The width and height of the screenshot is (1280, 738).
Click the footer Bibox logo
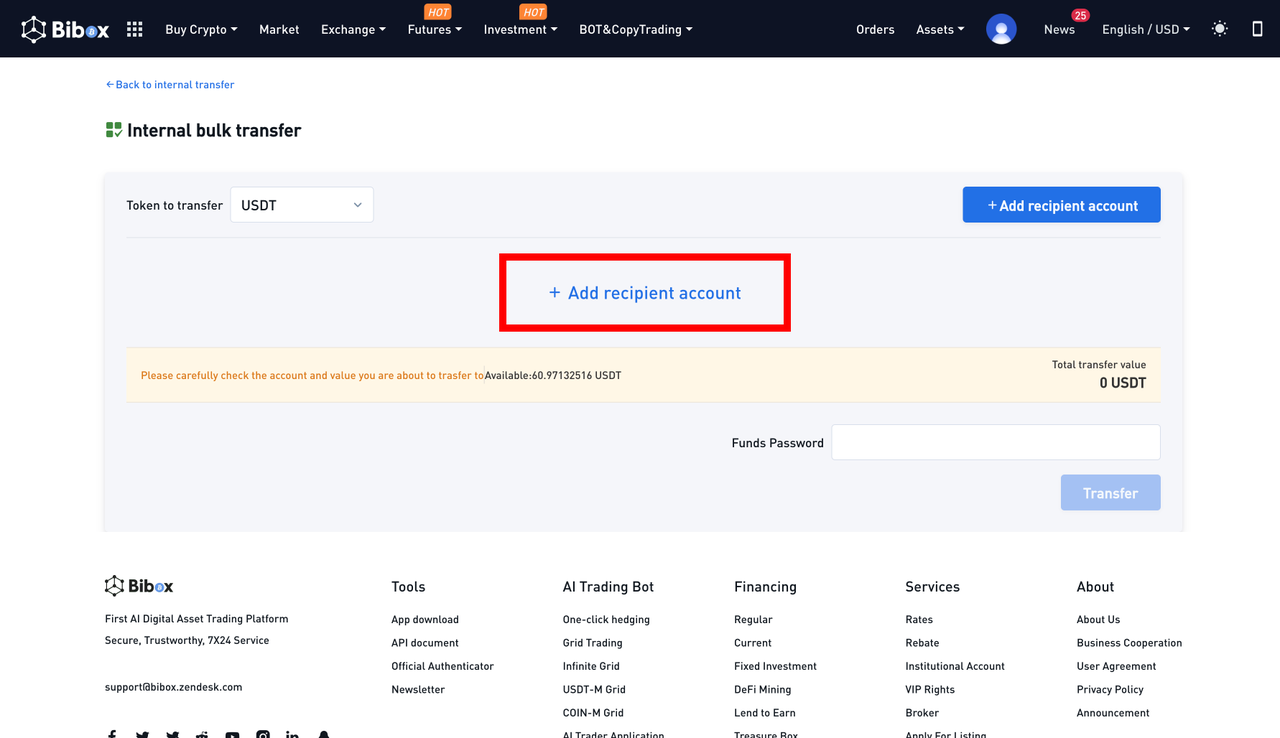[139, 586]
